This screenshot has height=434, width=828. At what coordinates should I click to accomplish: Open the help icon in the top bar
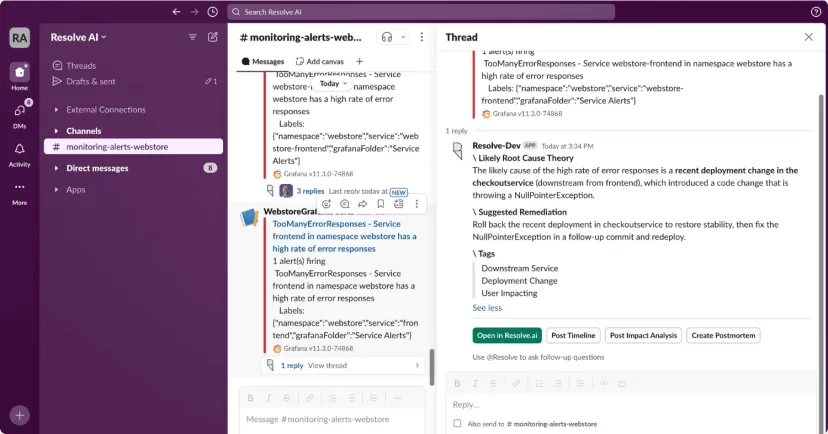click(816, 12)
